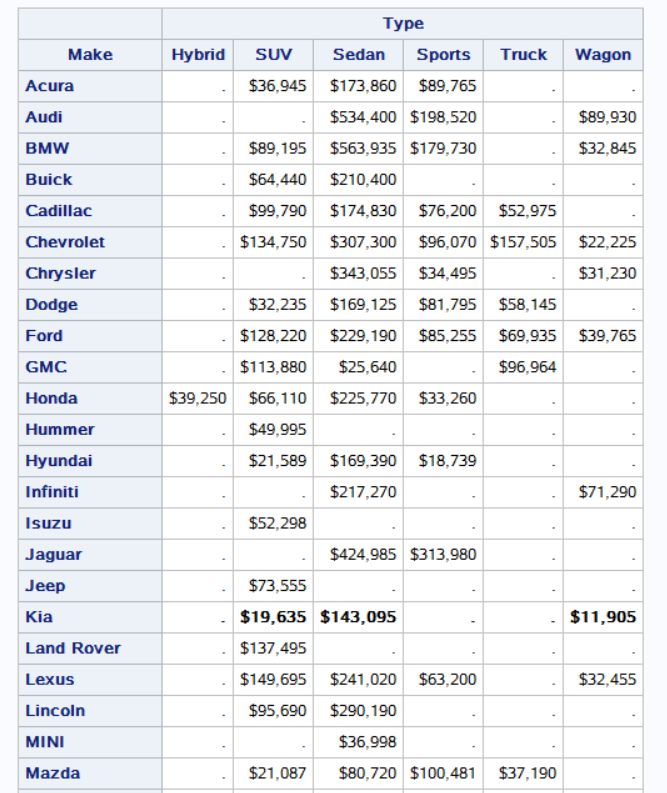Select the Truck column header

tap(523, 54)
